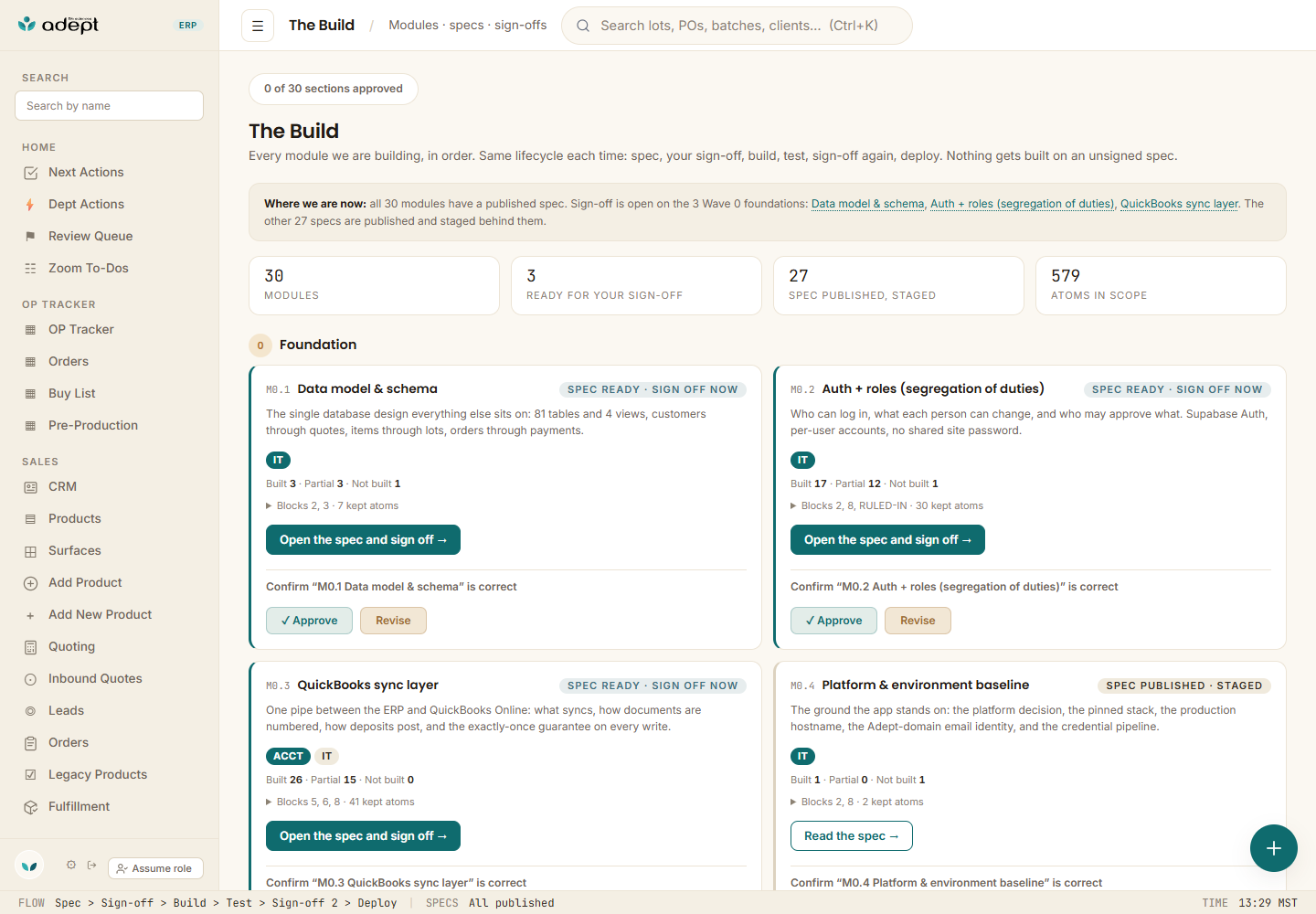The image size is (1316, 914).
Task: Click Read the spec for M0.4
Action: (851, 836)
